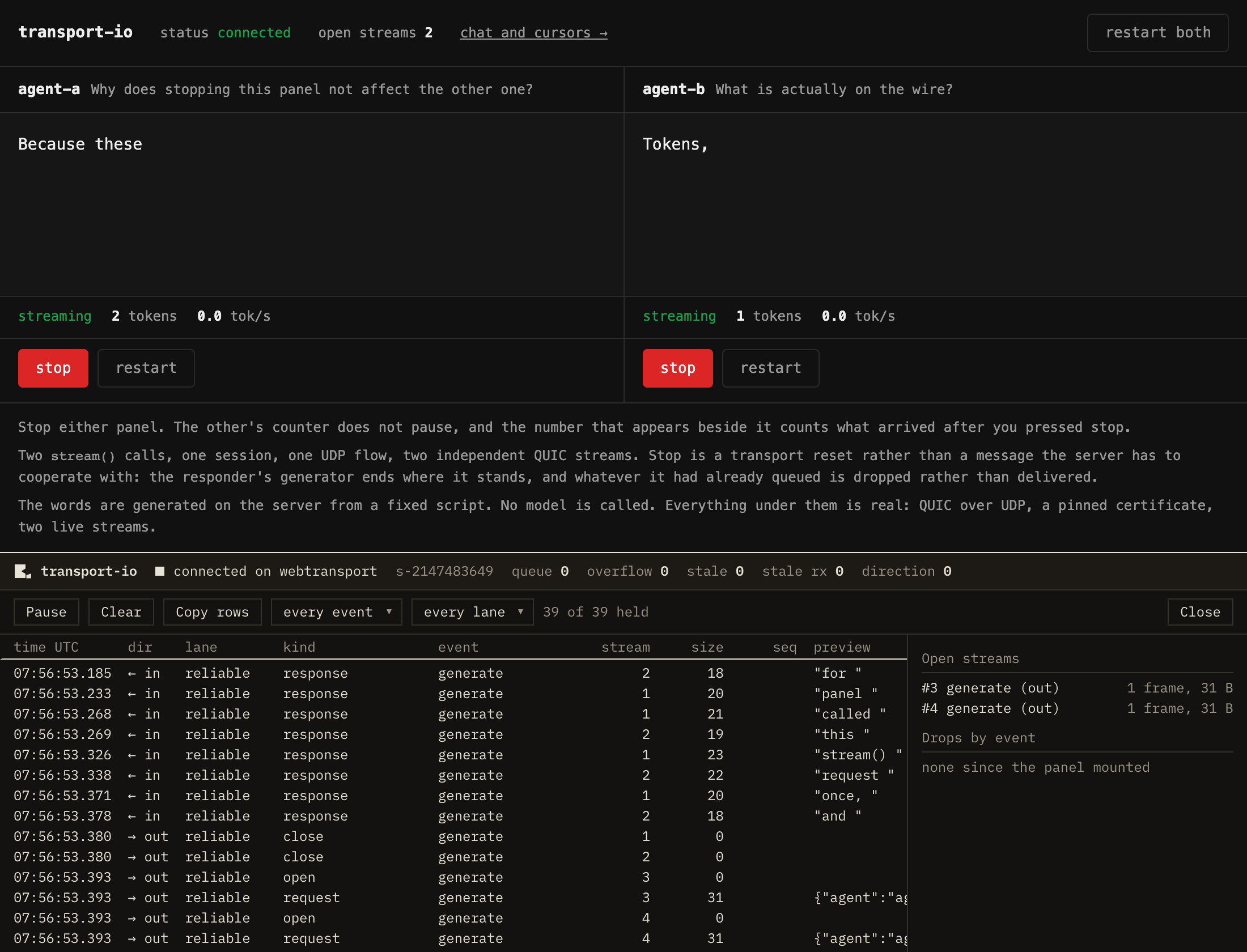
Task: Stop the agent-a stream
Action: point(53,368)
